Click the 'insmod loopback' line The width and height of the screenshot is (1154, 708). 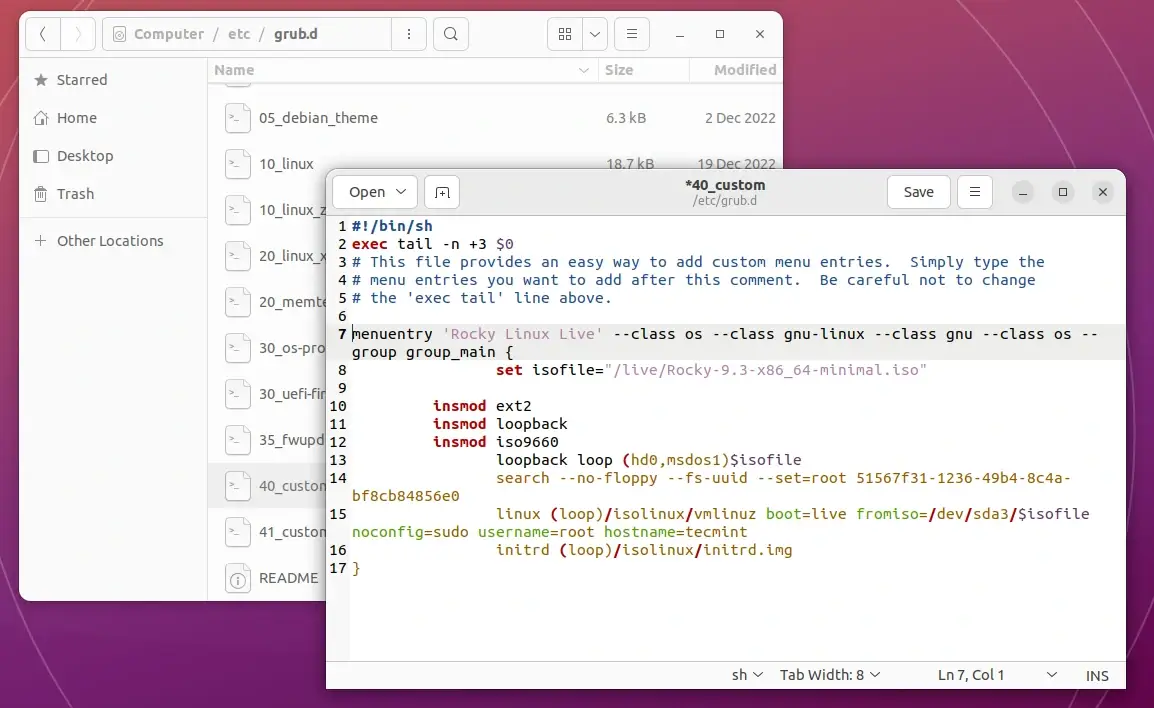(500, 424)
